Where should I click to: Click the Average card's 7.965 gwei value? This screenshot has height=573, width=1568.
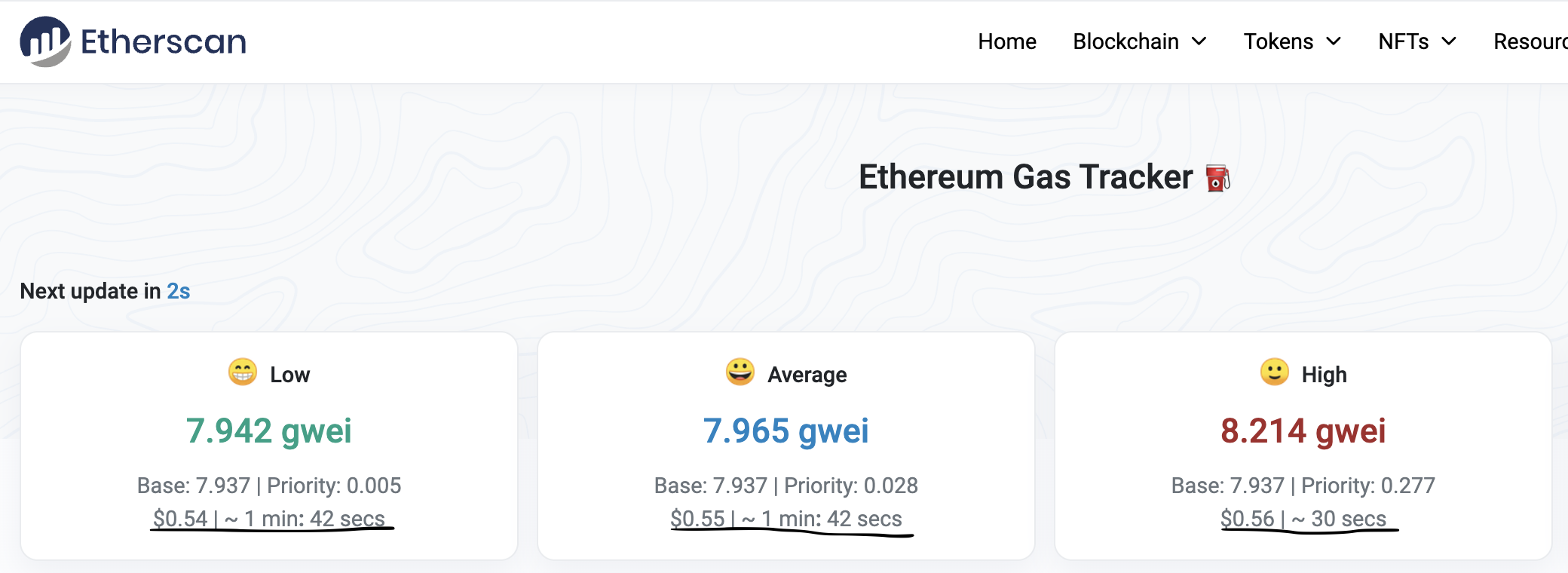pyautogui.click(x=786, y=431)
